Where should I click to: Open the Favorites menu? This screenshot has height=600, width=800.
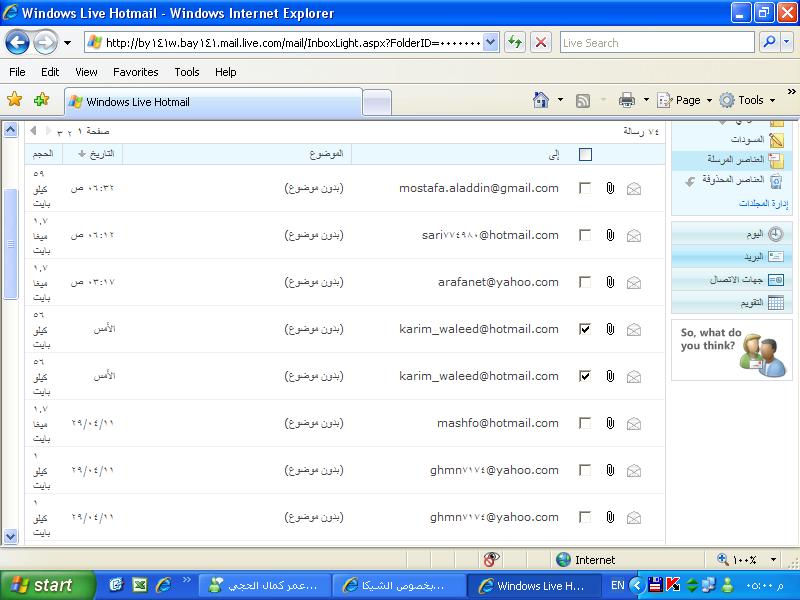tap(136, 72)
